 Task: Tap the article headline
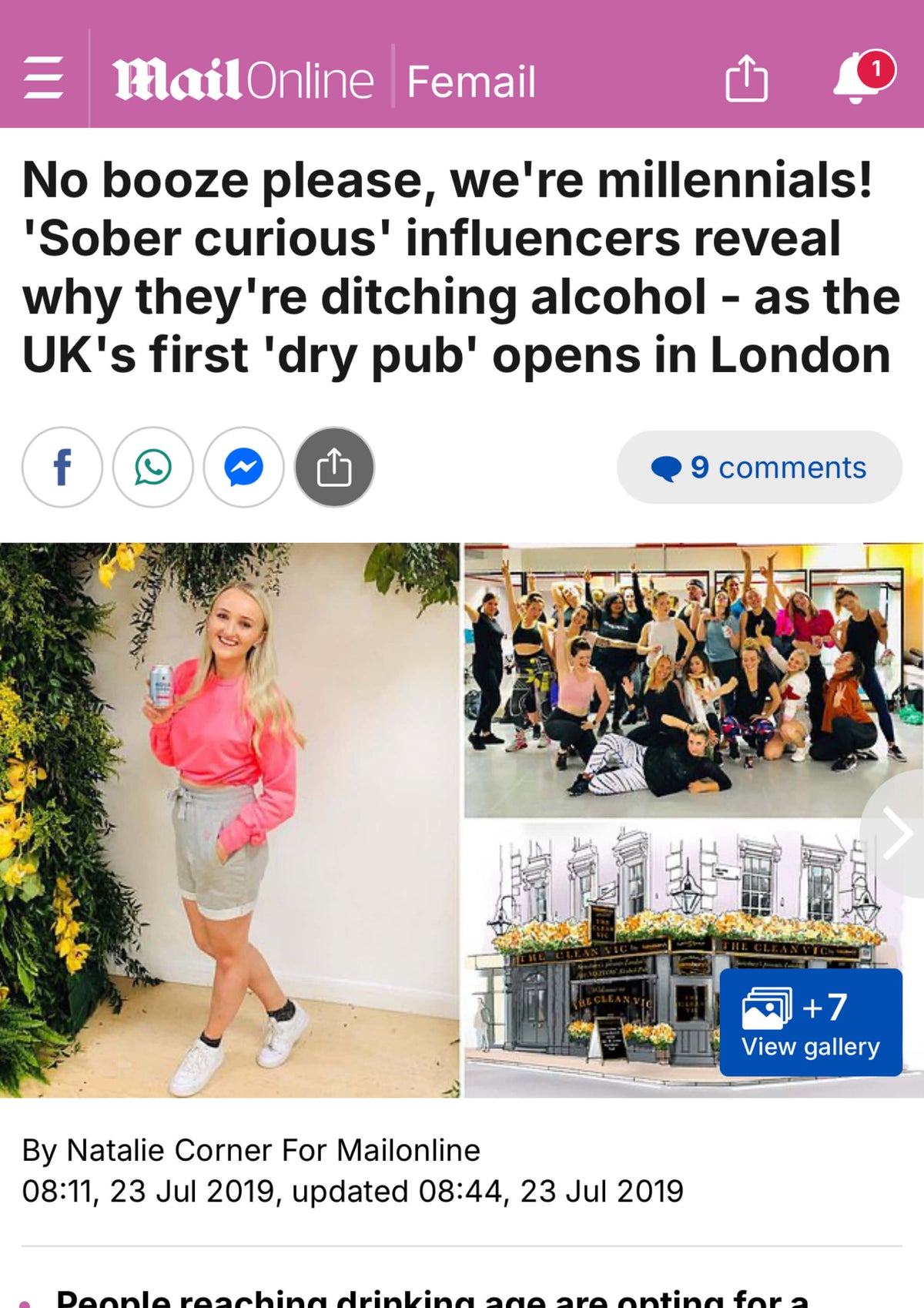(461, 267)
